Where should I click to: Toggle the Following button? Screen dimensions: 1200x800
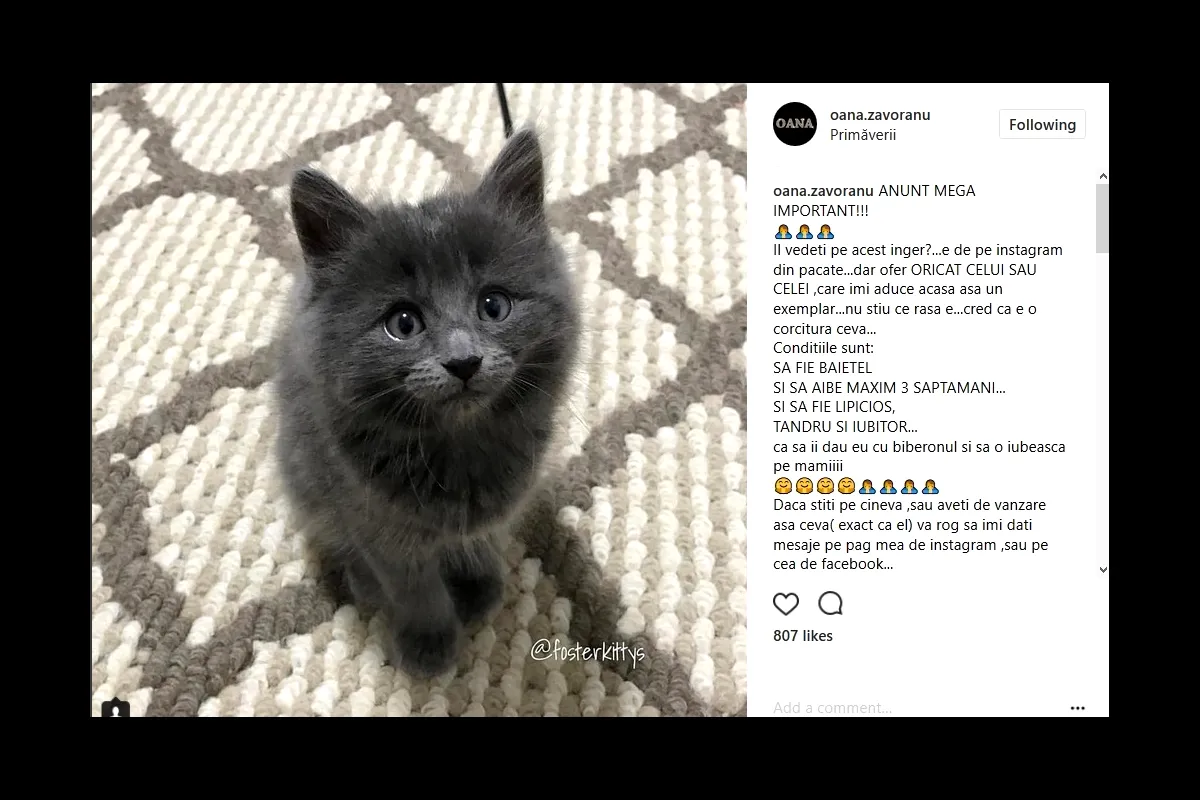[x=1042, y=124]
